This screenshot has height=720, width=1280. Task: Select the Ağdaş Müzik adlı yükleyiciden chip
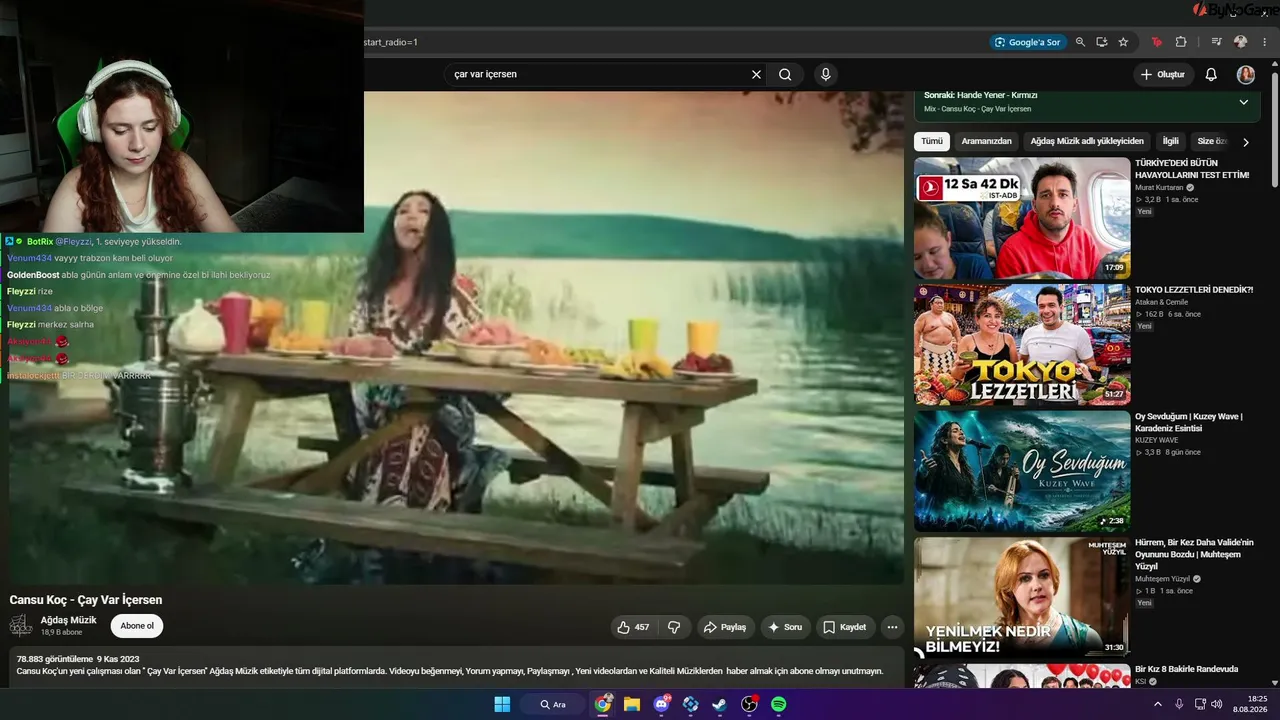point(1087,142)
